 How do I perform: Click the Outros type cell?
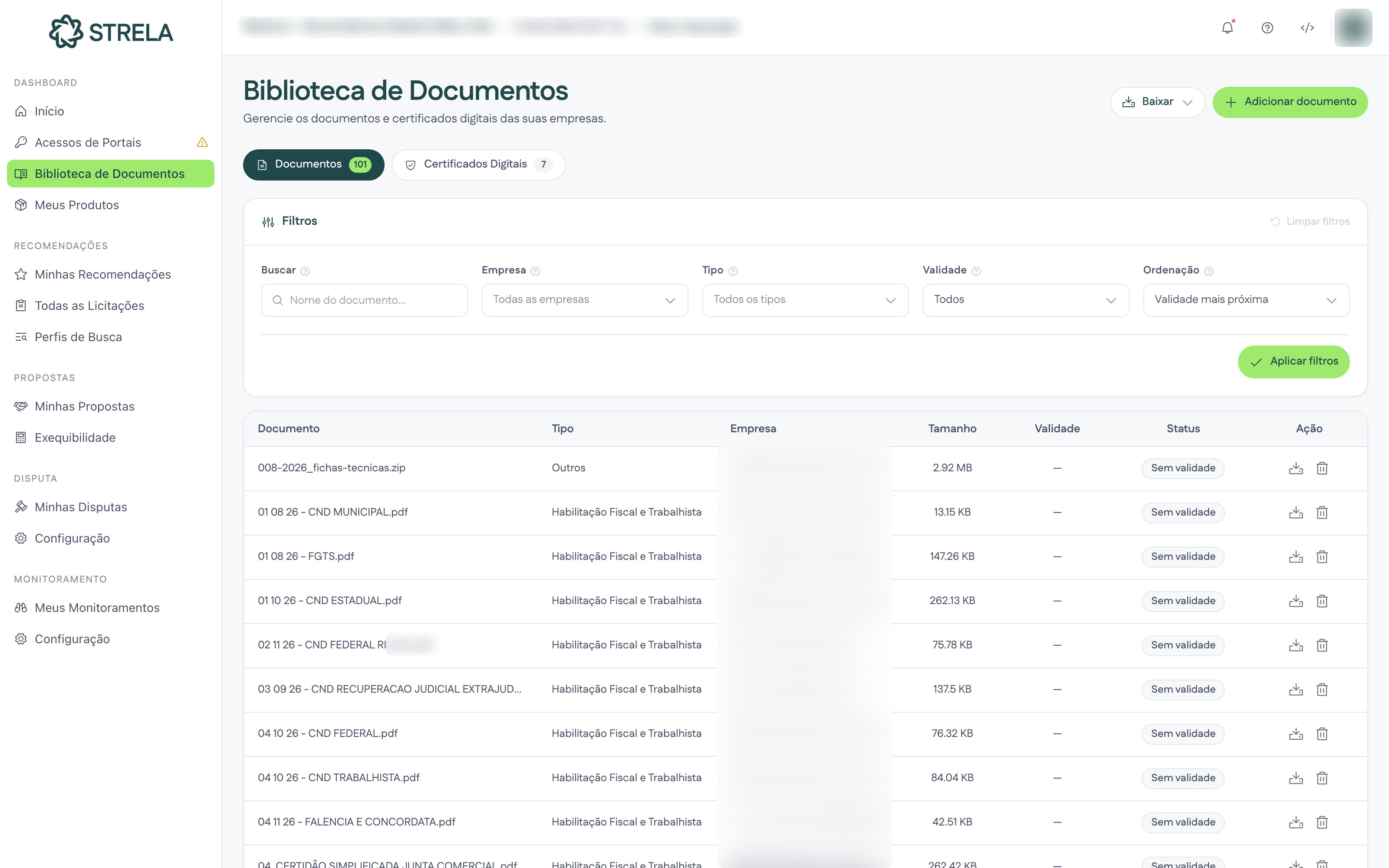tap(568, 468)
